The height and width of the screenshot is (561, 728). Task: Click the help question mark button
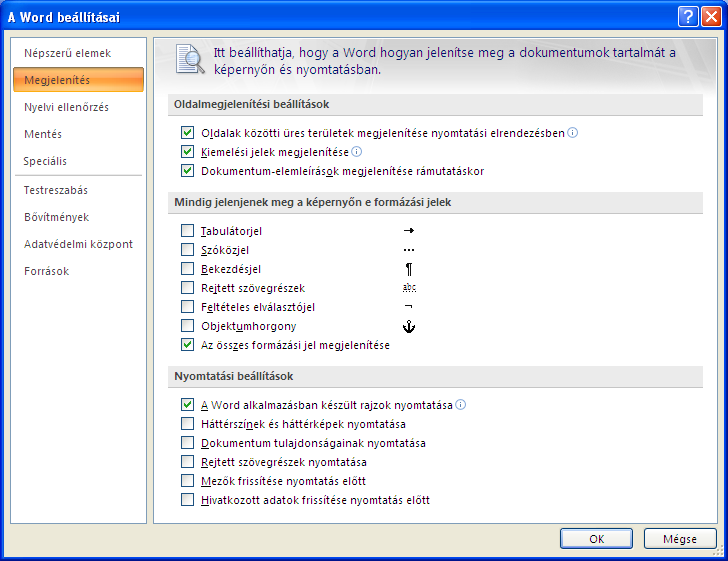tap(688, 17)
